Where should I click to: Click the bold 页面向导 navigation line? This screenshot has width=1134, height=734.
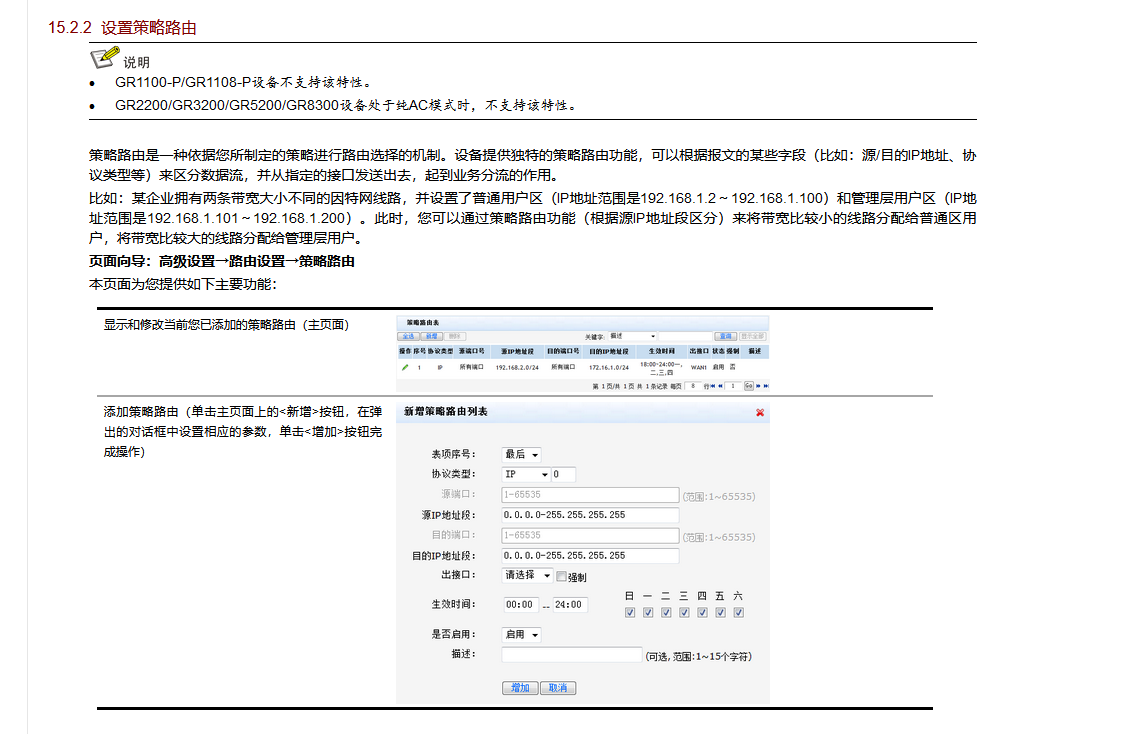[221, 261]
